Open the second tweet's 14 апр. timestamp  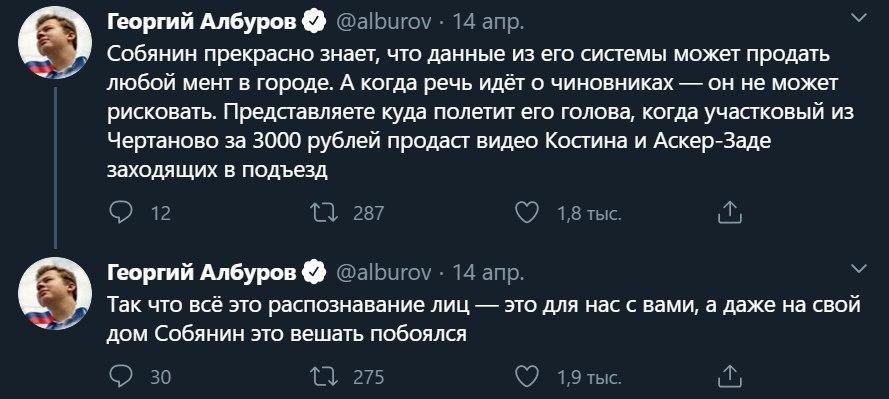pos(489,274)
